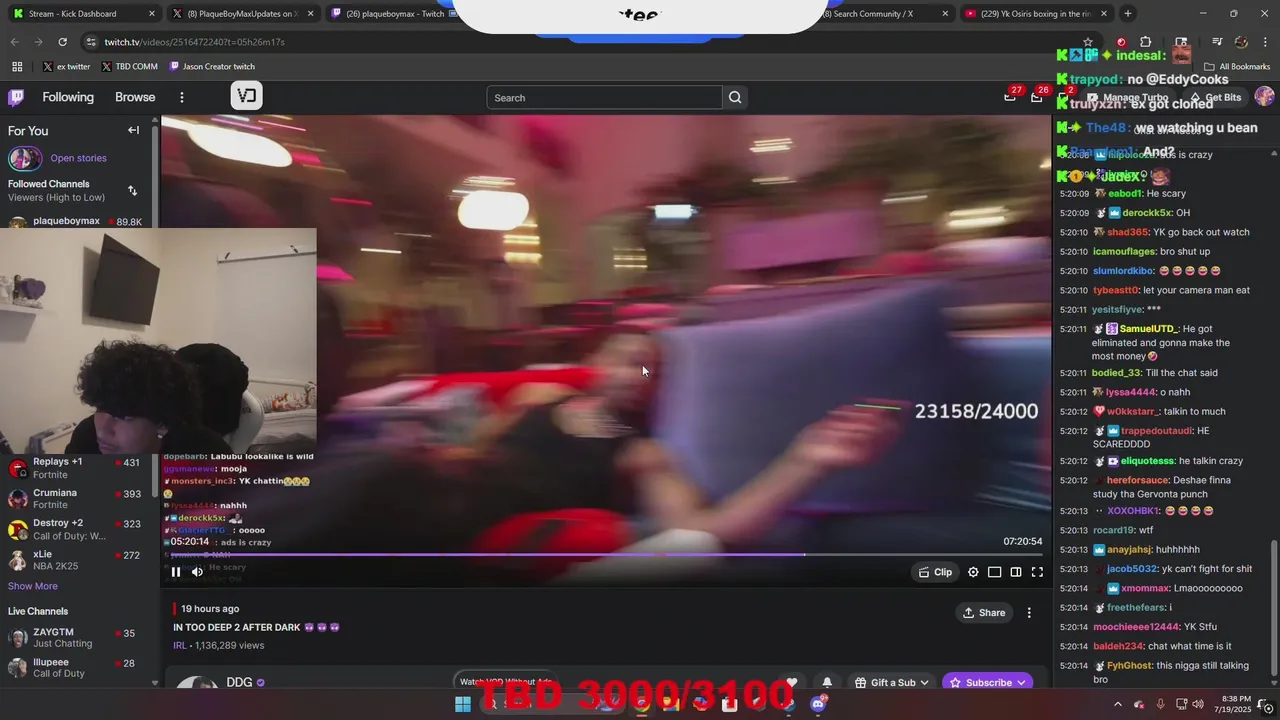Switch to Stream - Kick Dashboard tab

point(85,14)
